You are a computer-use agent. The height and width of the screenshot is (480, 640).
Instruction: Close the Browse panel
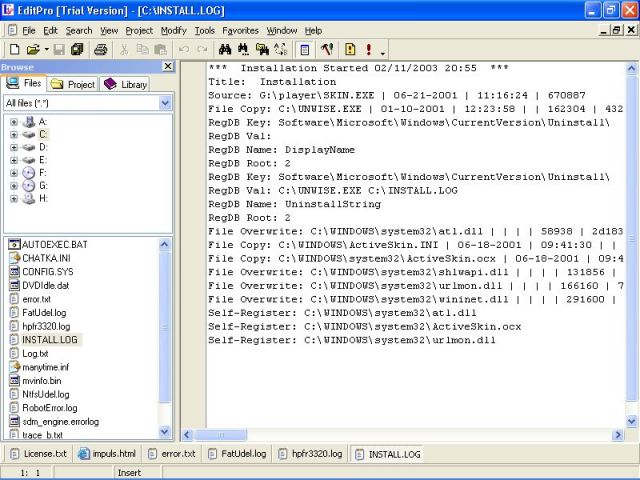pyautogui.click(x=168, y=66)
